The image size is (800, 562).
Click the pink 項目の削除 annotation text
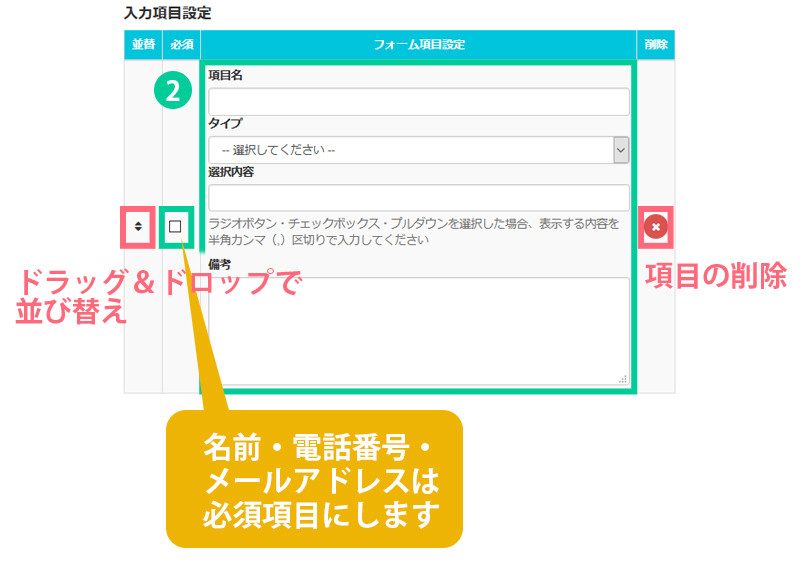click(x=715, y=276)
